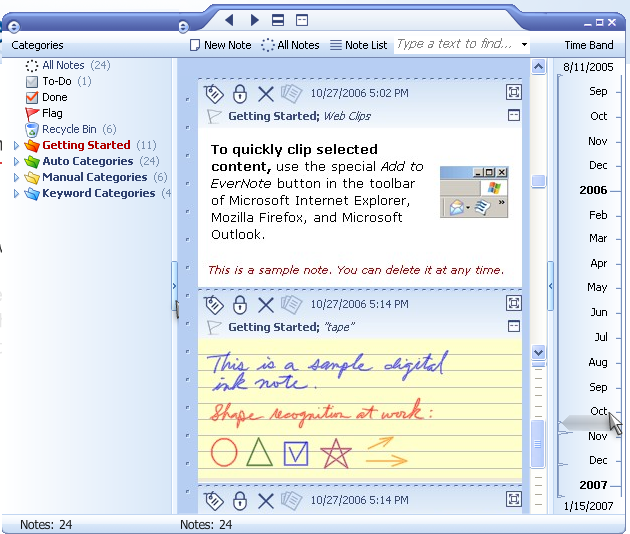Create a New Note
The width and height of the screenshot is (630, 534).
click(221, 45)
